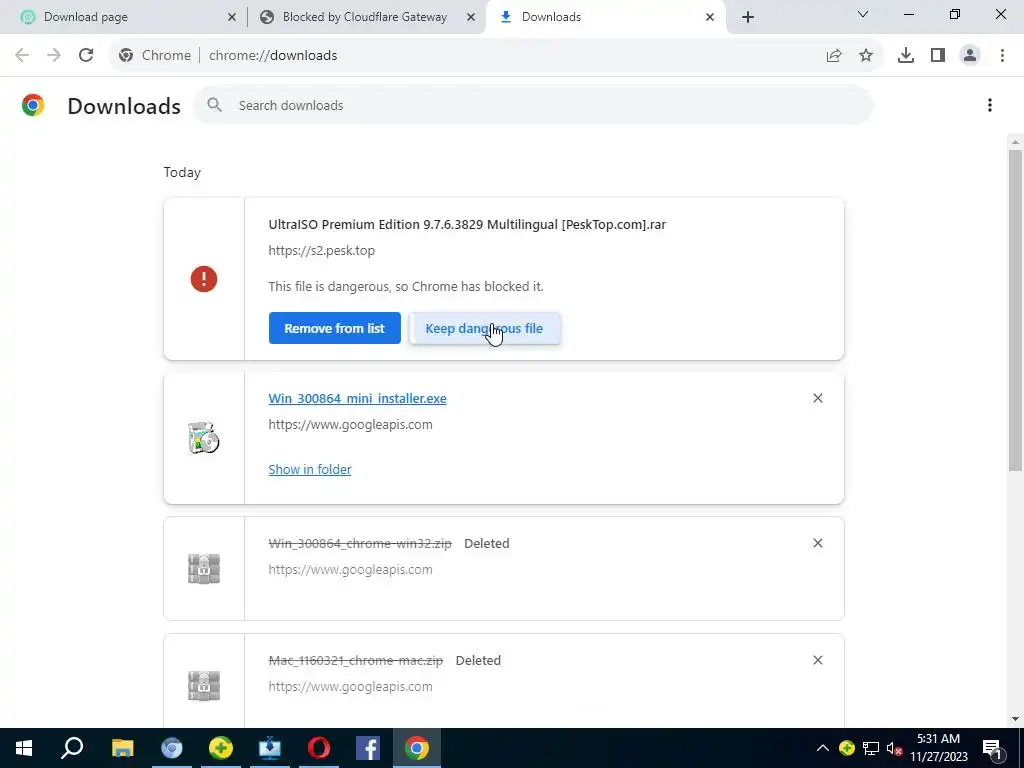This screenshot has height=768, width=1024.
Task: Select the Downloads tab
Action: coord(605,17)
